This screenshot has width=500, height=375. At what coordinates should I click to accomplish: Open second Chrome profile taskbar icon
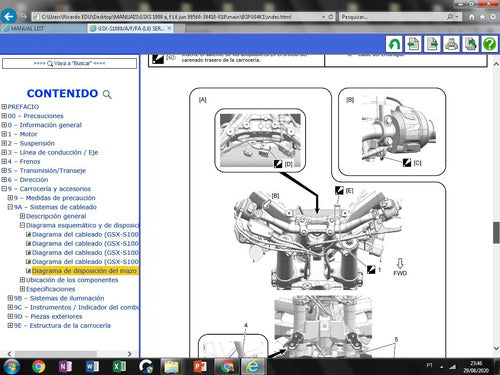coord(227,367)
